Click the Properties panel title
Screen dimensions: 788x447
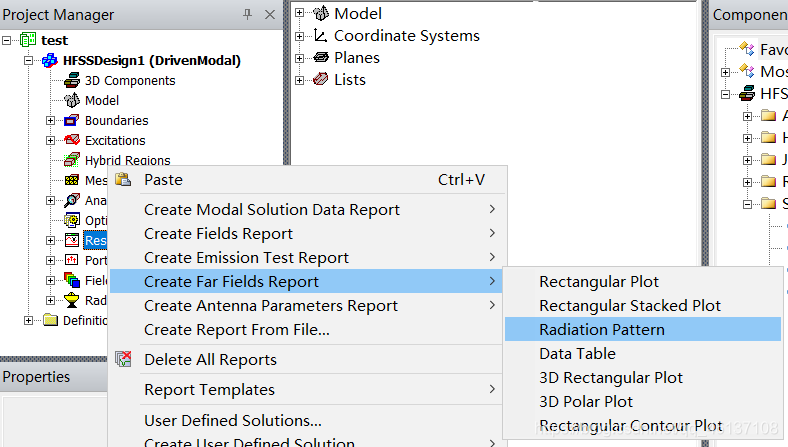click(x=36, y=377)
